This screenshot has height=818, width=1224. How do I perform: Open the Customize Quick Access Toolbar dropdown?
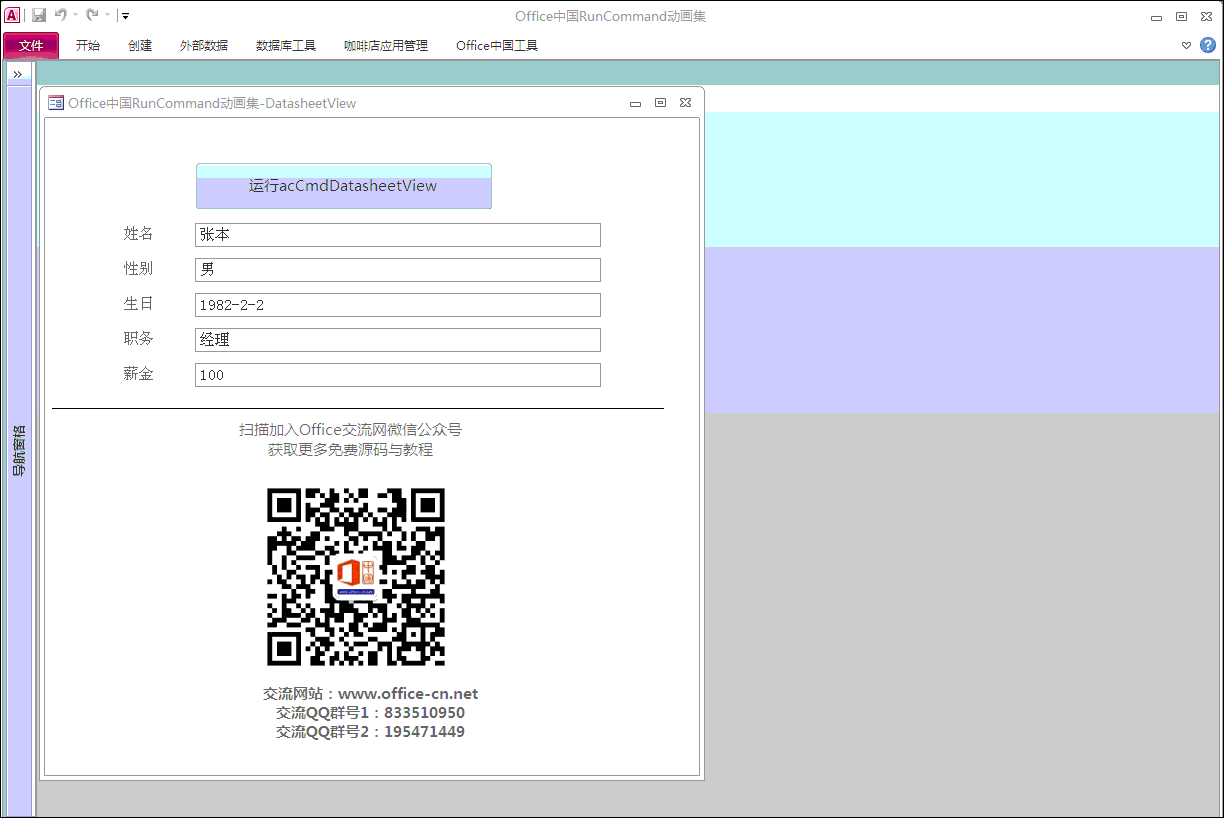click(125, 16)
